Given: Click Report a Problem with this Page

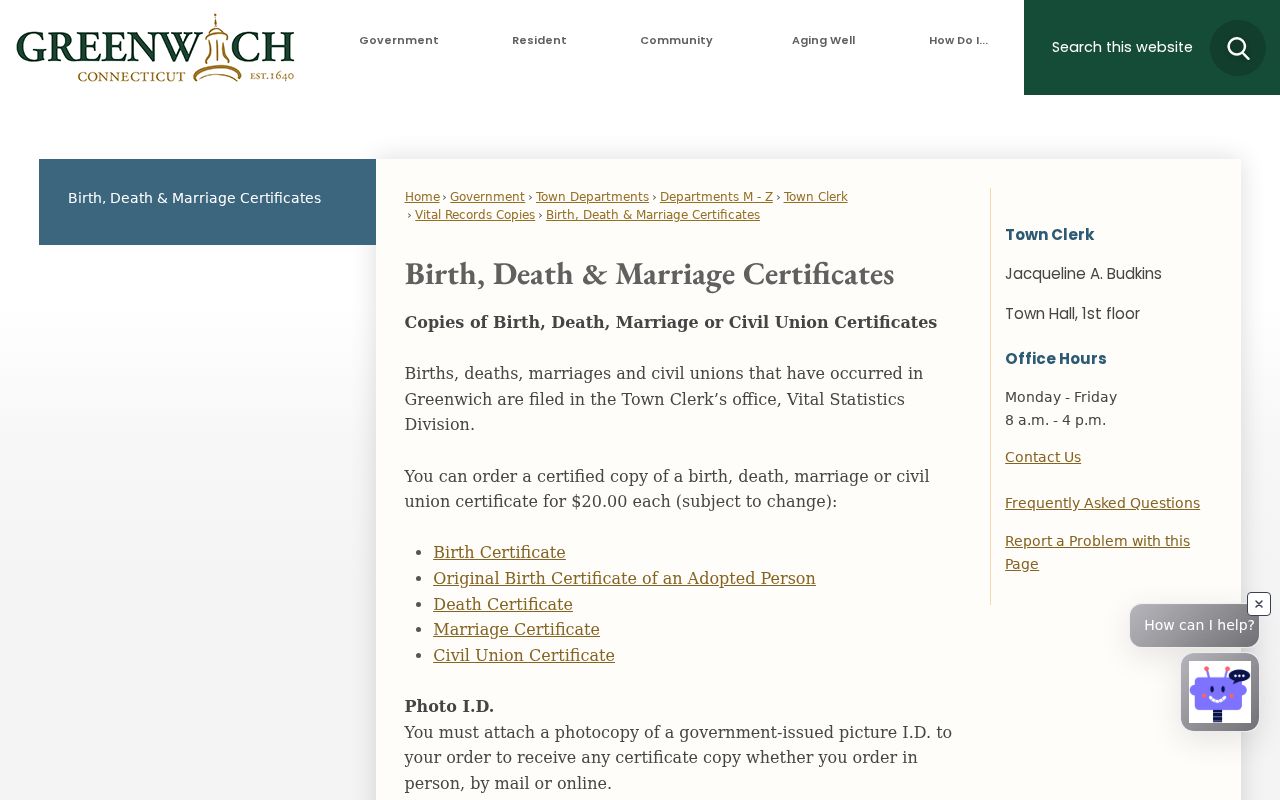Looking at the screenshot, I should pyautogui.click(x=1097, y=552).
